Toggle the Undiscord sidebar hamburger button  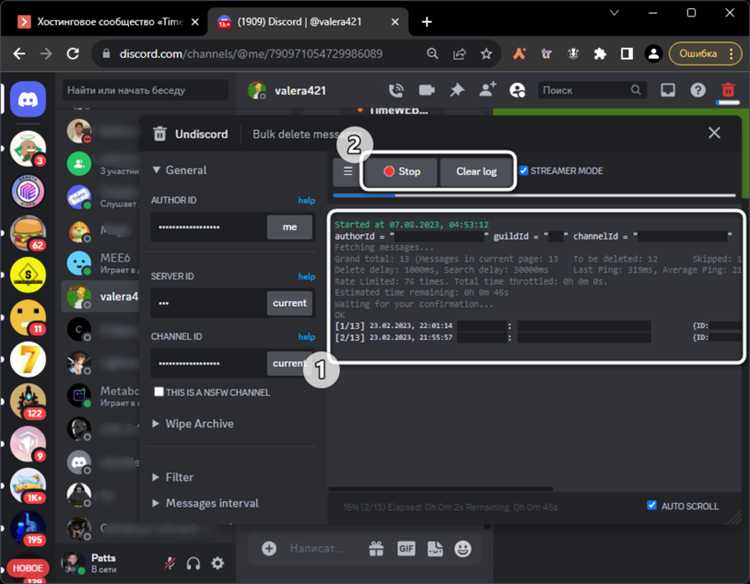pyautogui.click(x=348, y=171)
